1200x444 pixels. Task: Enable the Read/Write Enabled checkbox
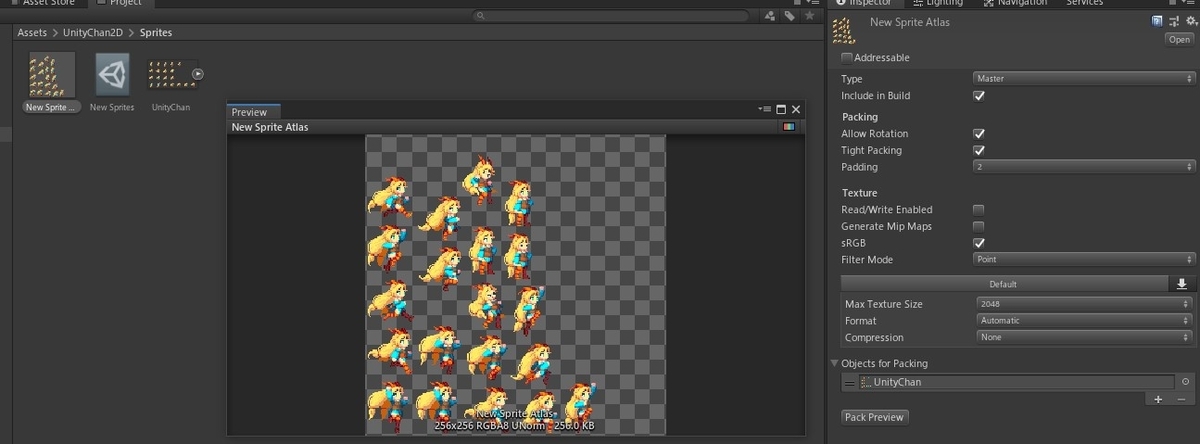pyautogui.click(x=979, y=209)
